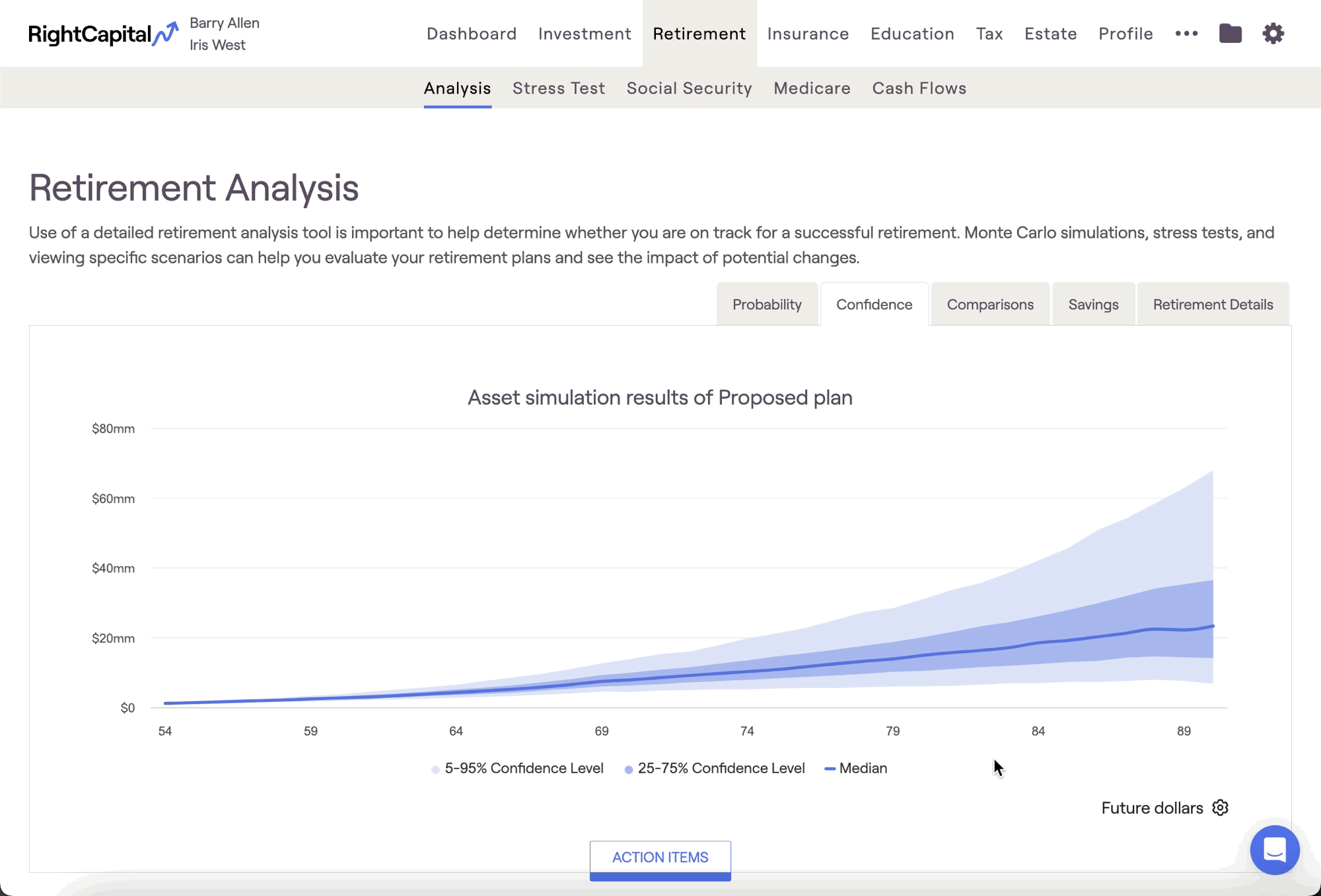Open the three-dots more menu
This screenshot has height=896, width=1321.
[x=1186, y=33]
